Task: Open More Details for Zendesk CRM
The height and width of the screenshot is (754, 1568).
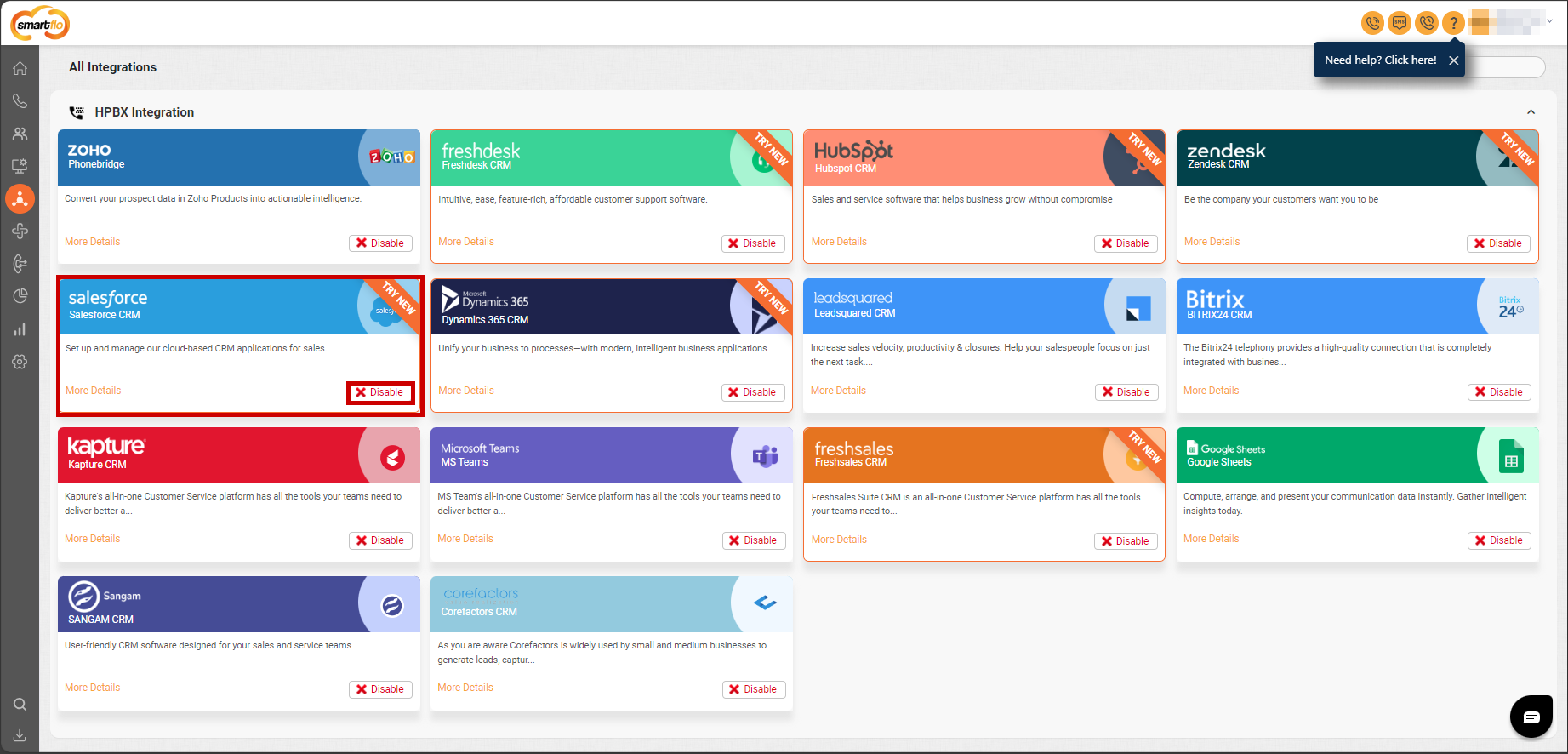Action: coord(1212,242)
